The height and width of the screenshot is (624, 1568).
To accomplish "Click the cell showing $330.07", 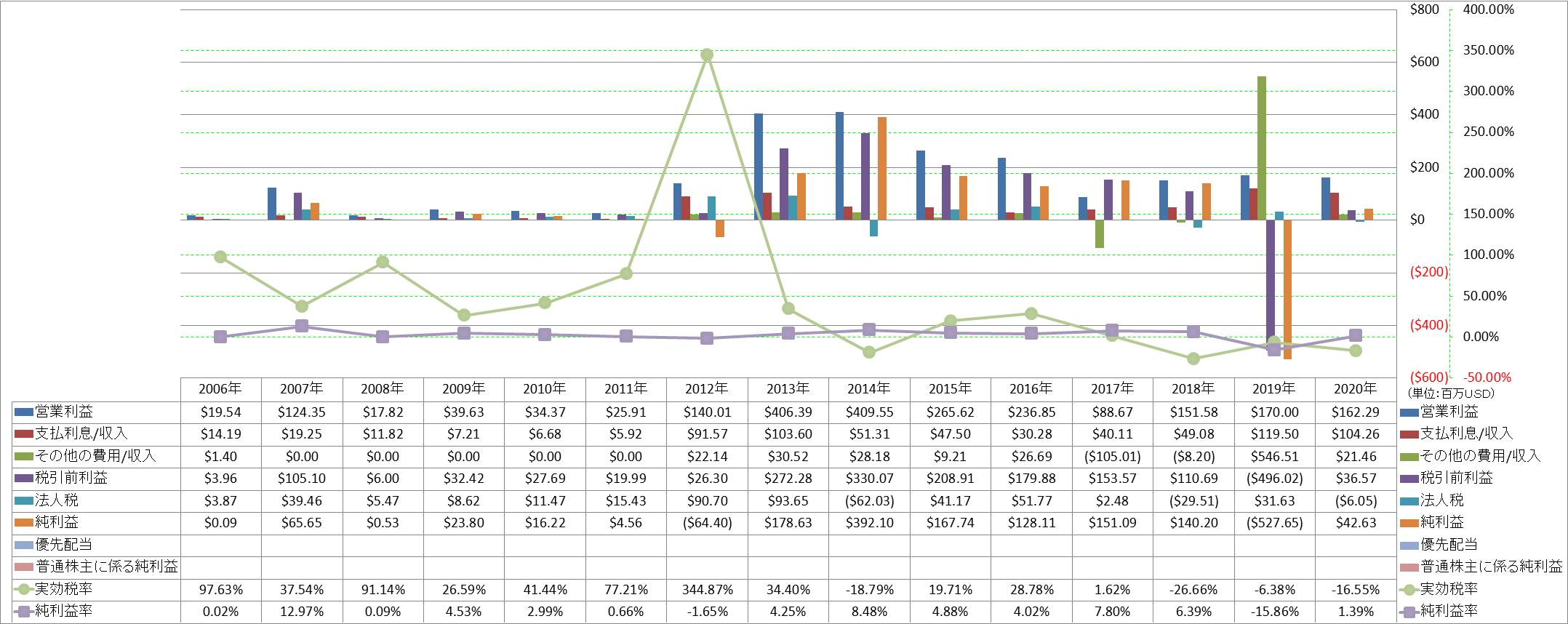I will (869, 479).
